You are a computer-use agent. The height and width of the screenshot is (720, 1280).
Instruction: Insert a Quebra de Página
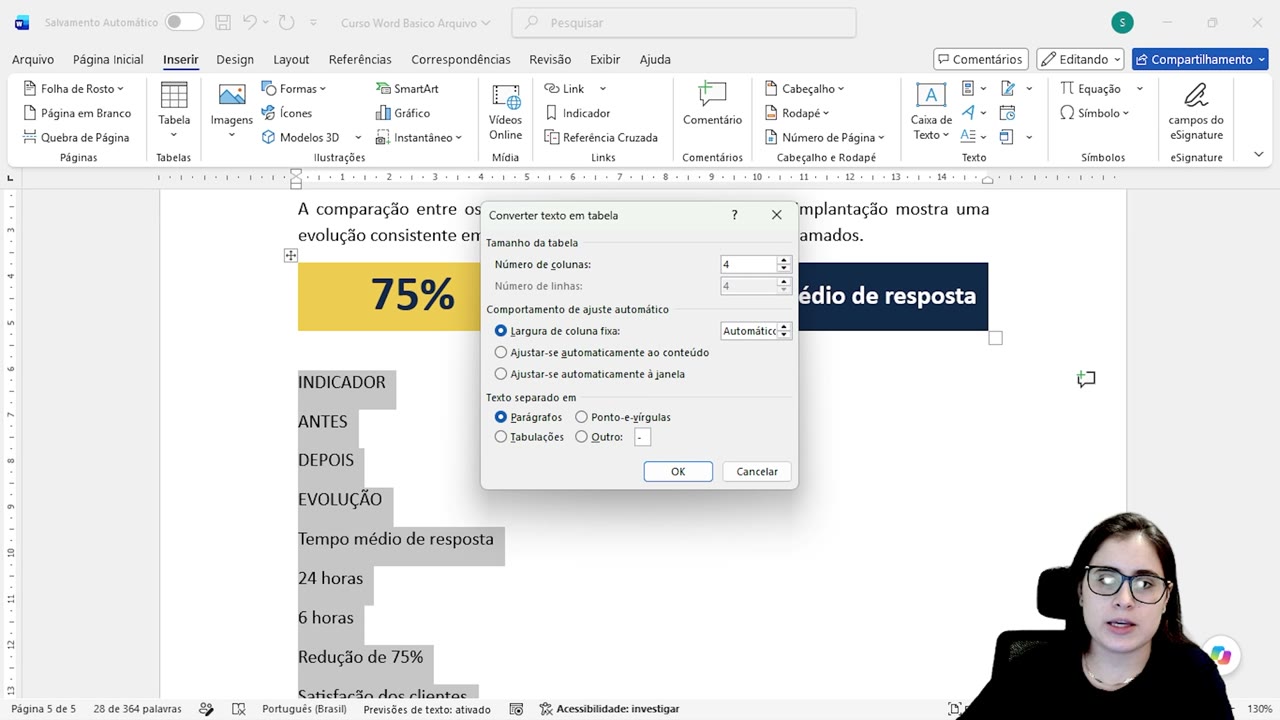pos(76,137)
